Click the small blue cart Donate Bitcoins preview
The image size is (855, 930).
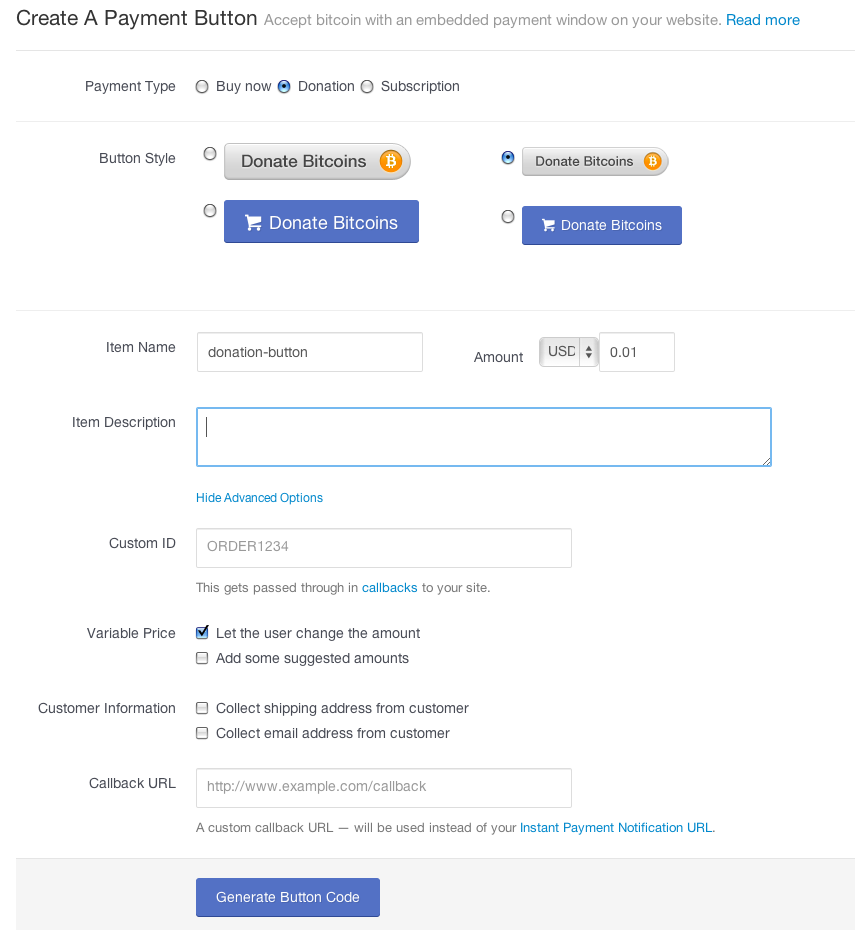[x=602, y=225]
